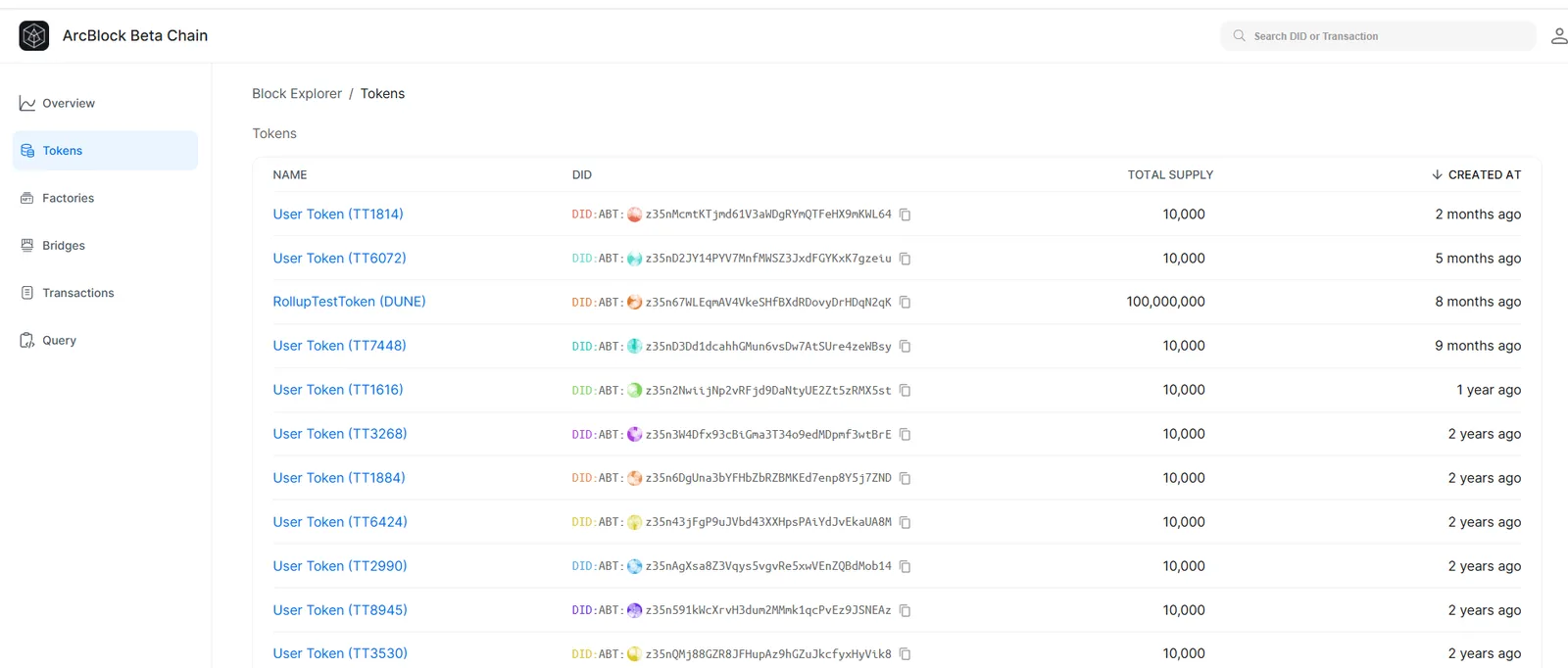Click the '5 months ago' created value
Screen dimensions: 1568x668
point(1478,259)
